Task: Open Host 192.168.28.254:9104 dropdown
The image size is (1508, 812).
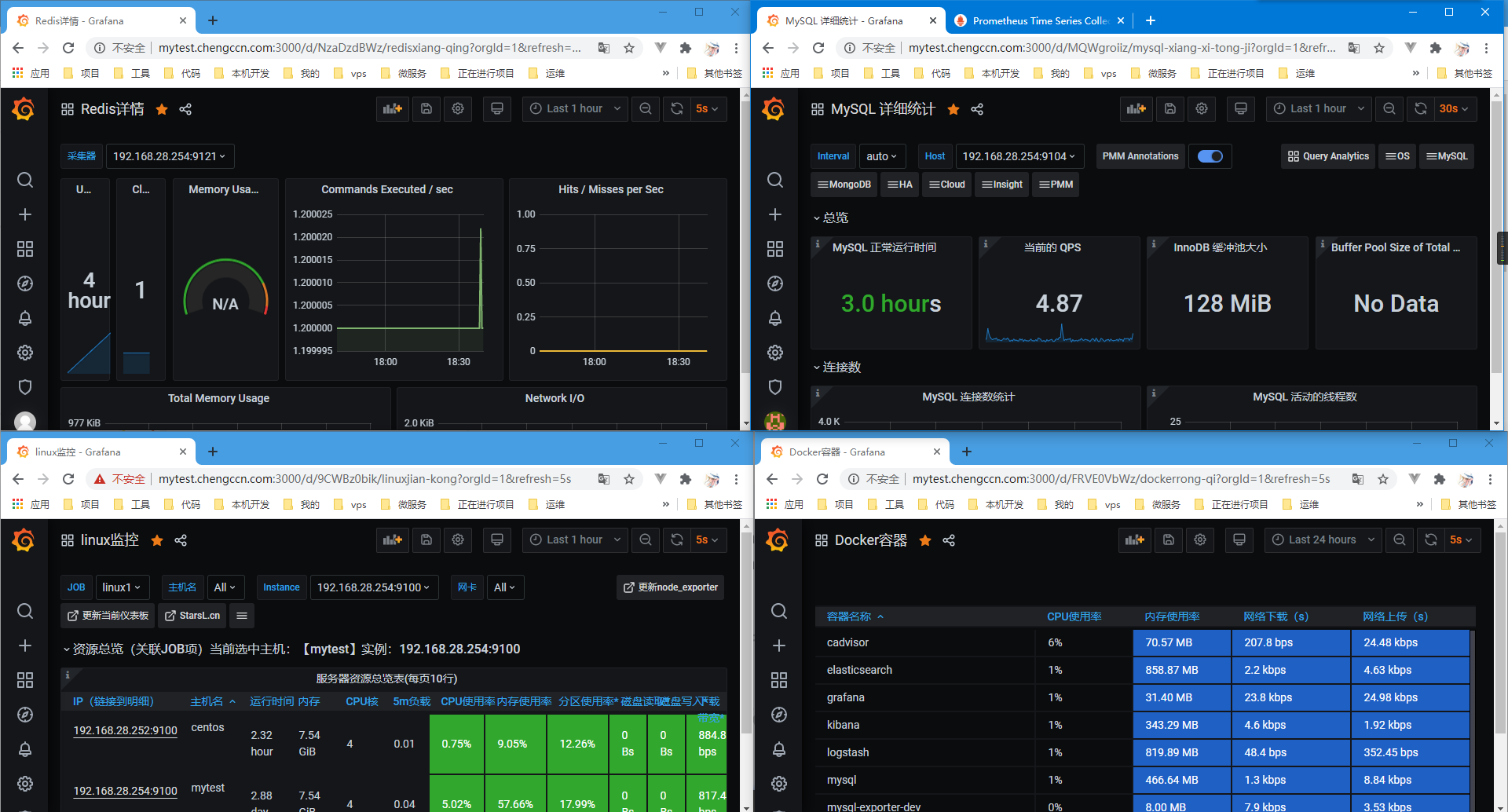Action: (1019, 156)
